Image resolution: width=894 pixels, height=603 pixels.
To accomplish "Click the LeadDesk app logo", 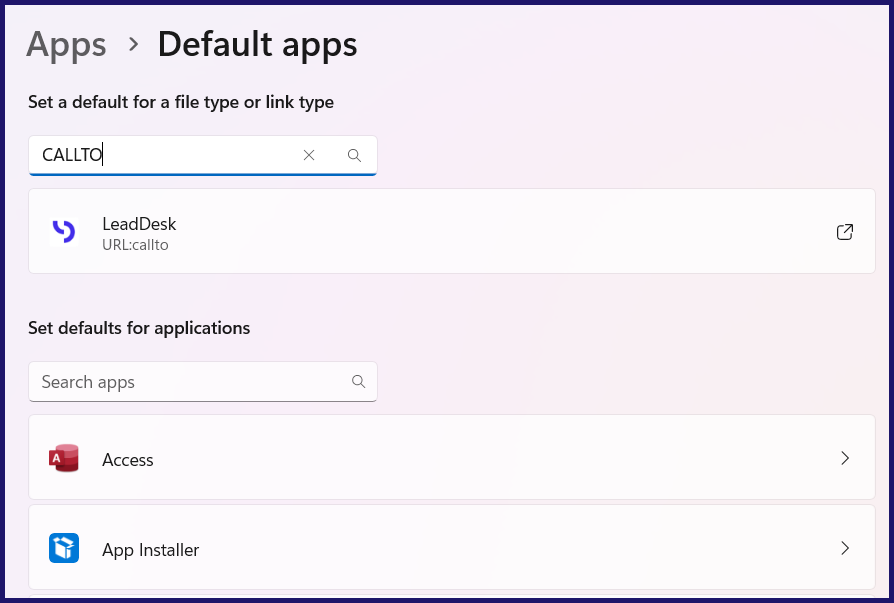I will pos(63,231).
